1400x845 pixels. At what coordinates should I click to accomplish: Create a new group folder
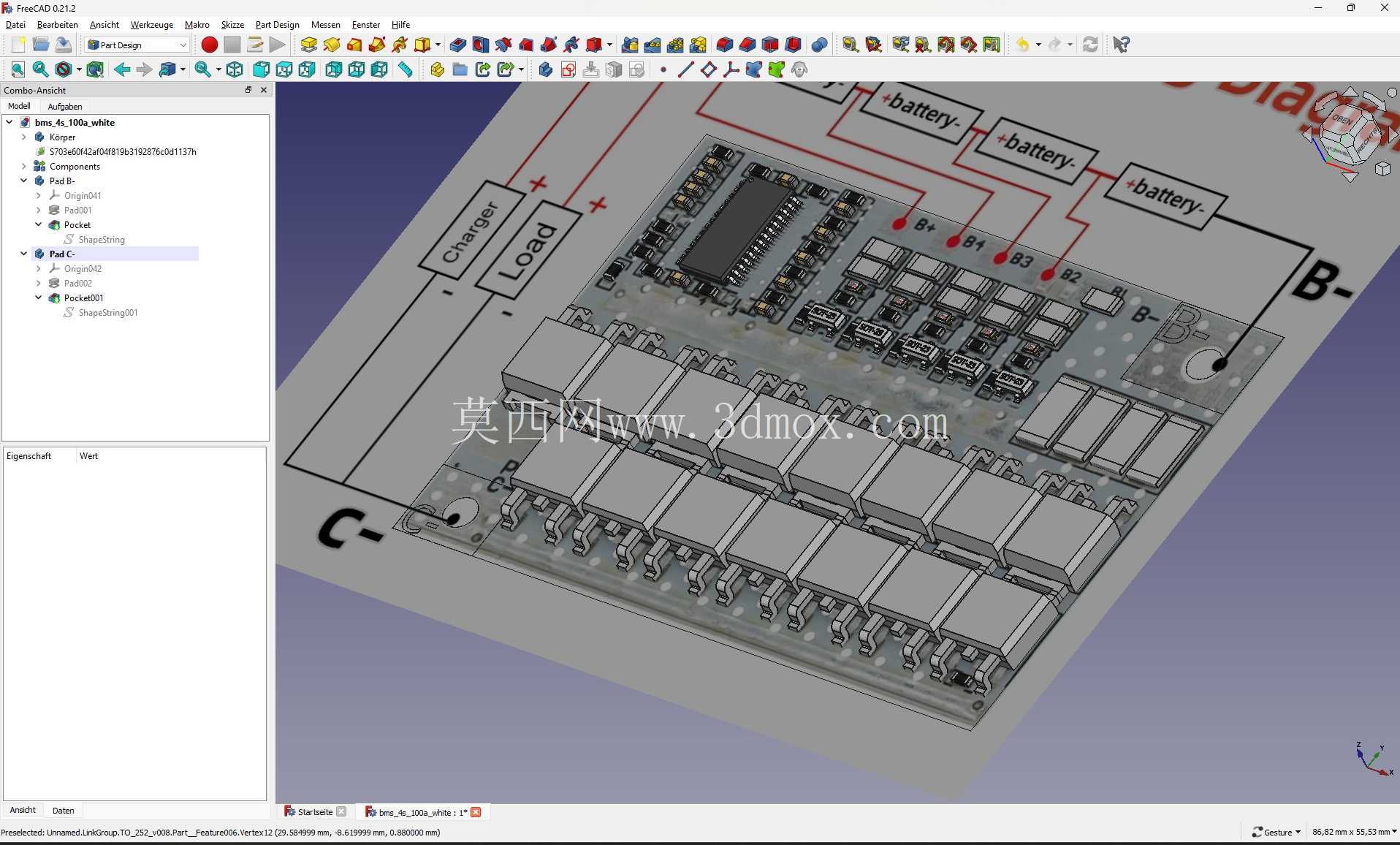tap(460, 69)
